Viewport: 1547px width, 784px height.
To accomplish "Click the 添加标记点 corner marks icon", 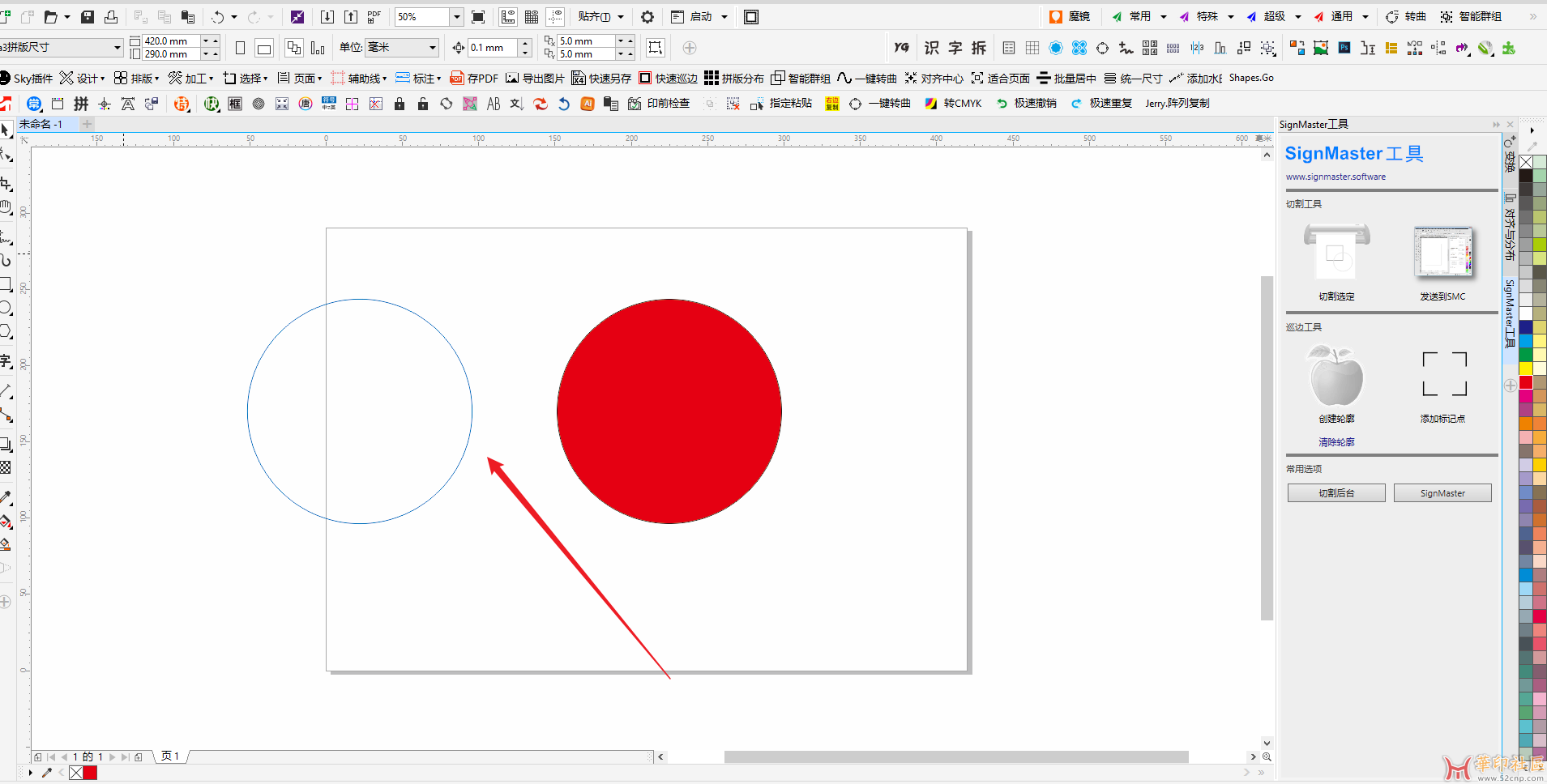I will click(x=1444, y=373).
